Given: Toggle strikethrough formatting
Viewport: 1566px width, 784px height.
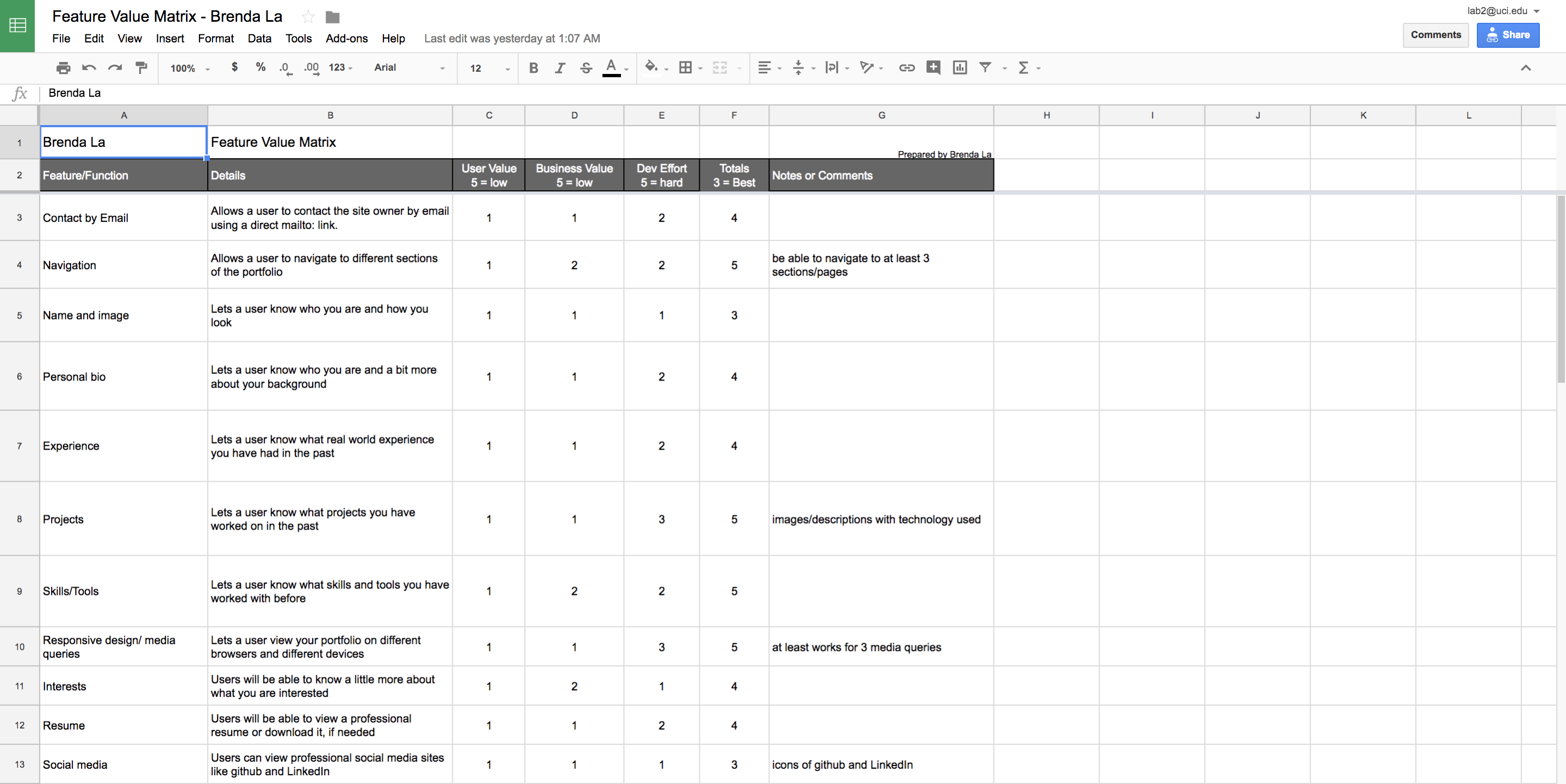Looking at the screenshot, I should [586, 68].
